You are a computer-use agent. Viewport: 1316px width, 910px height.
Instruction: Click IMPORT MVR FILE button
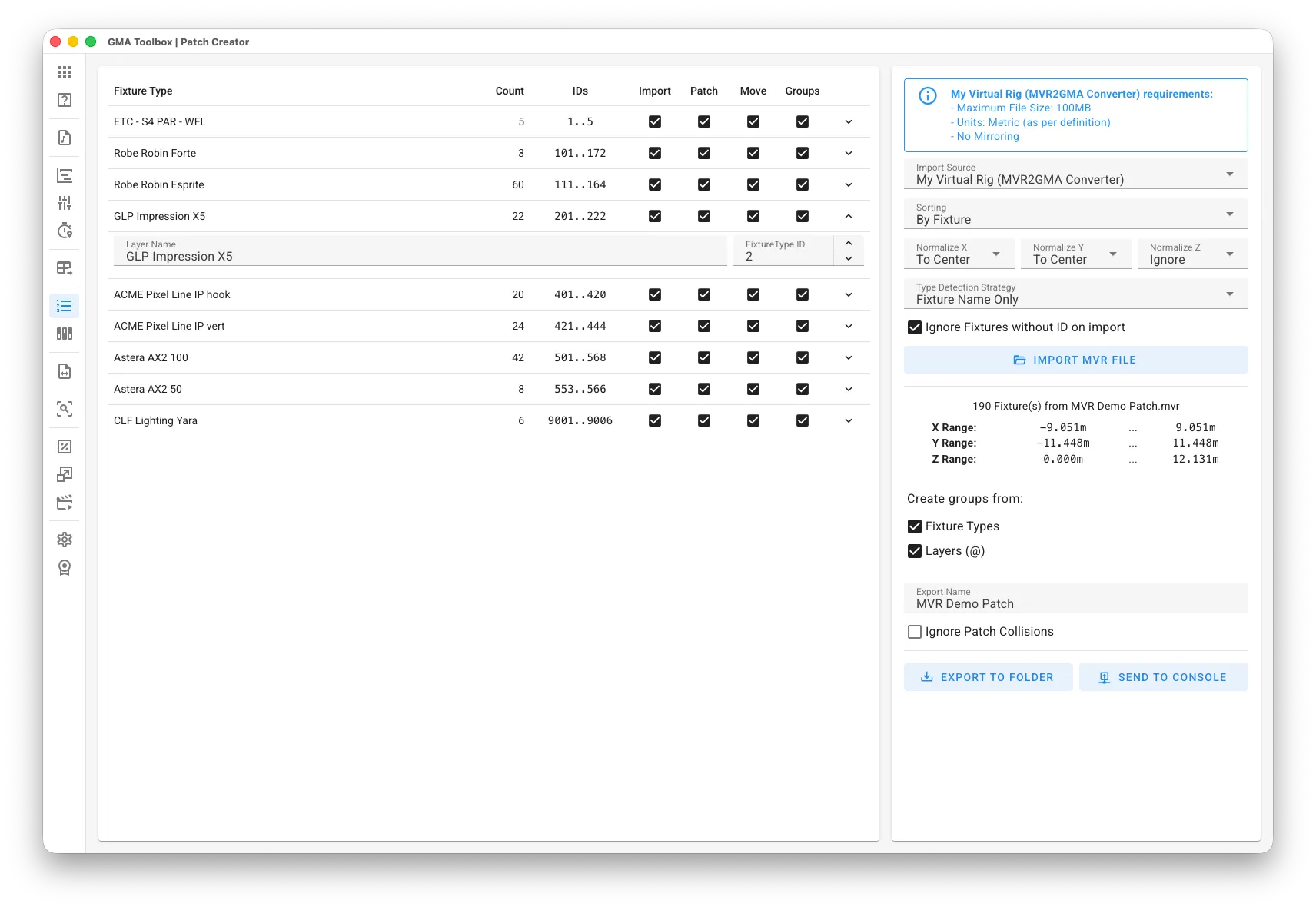(x=1075, y=359)
